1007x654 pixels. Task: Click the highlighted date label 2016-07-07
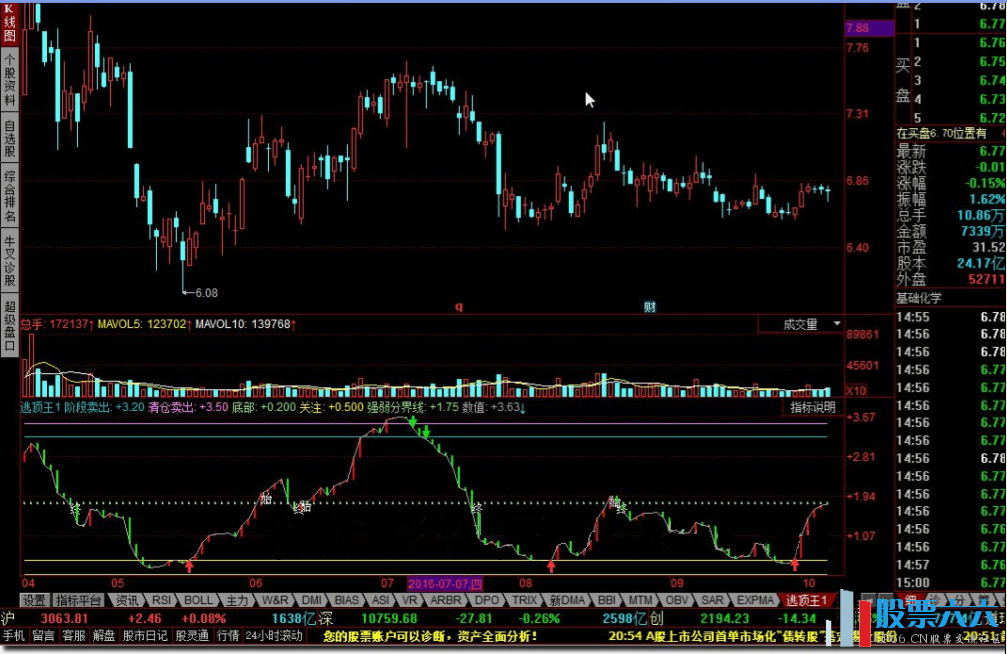[x=445, y=582]
